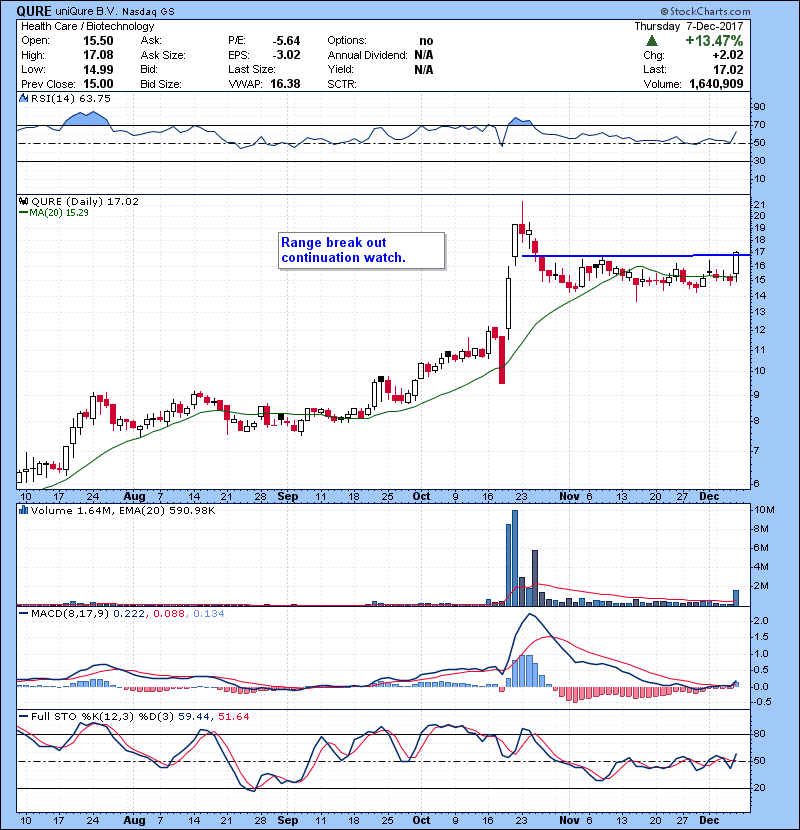Screen dimensions: 800x830
Task: Select the Low value 14.99
Action: point(98,69)
